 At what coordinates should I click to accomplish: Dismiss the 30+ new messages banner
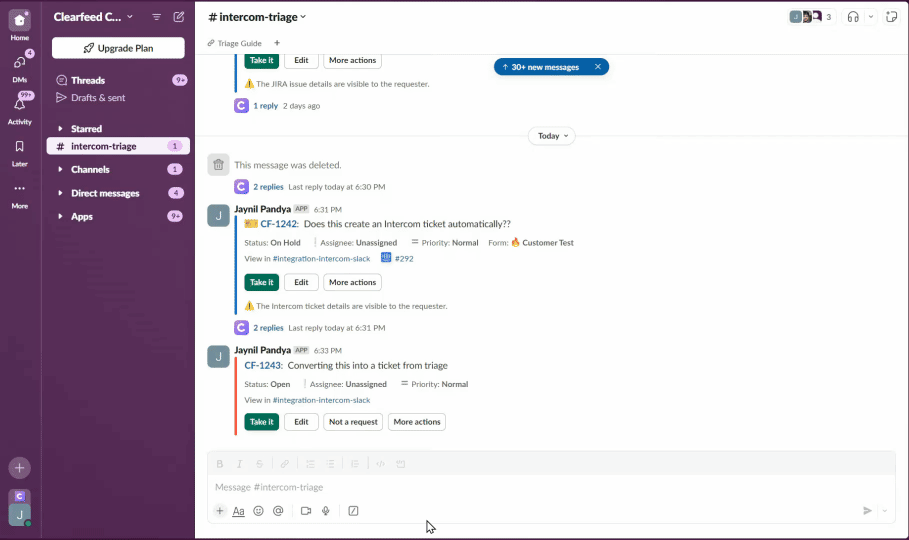(x=597, y=67)
